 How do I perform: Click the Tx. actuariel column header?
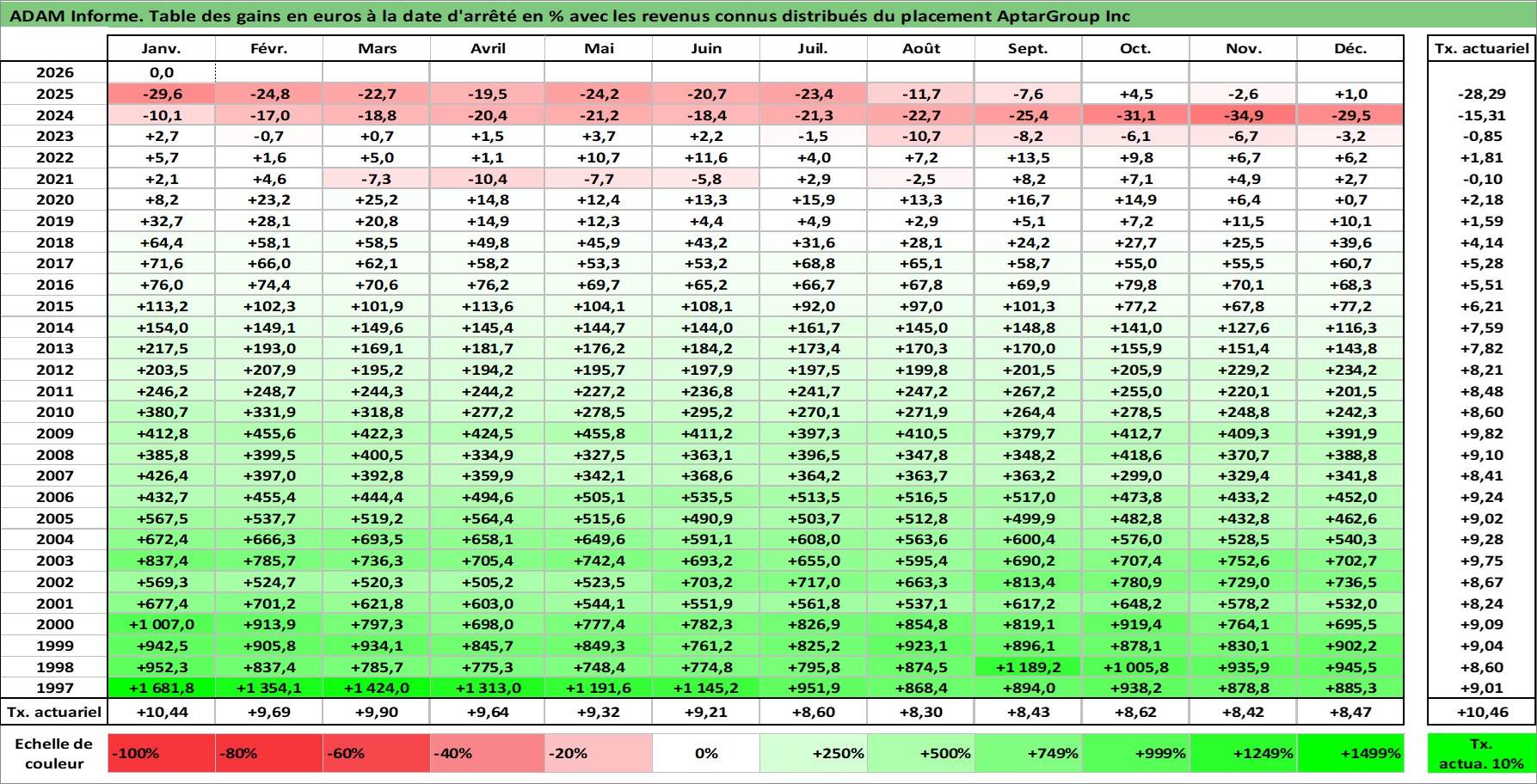click(1482, 48)
